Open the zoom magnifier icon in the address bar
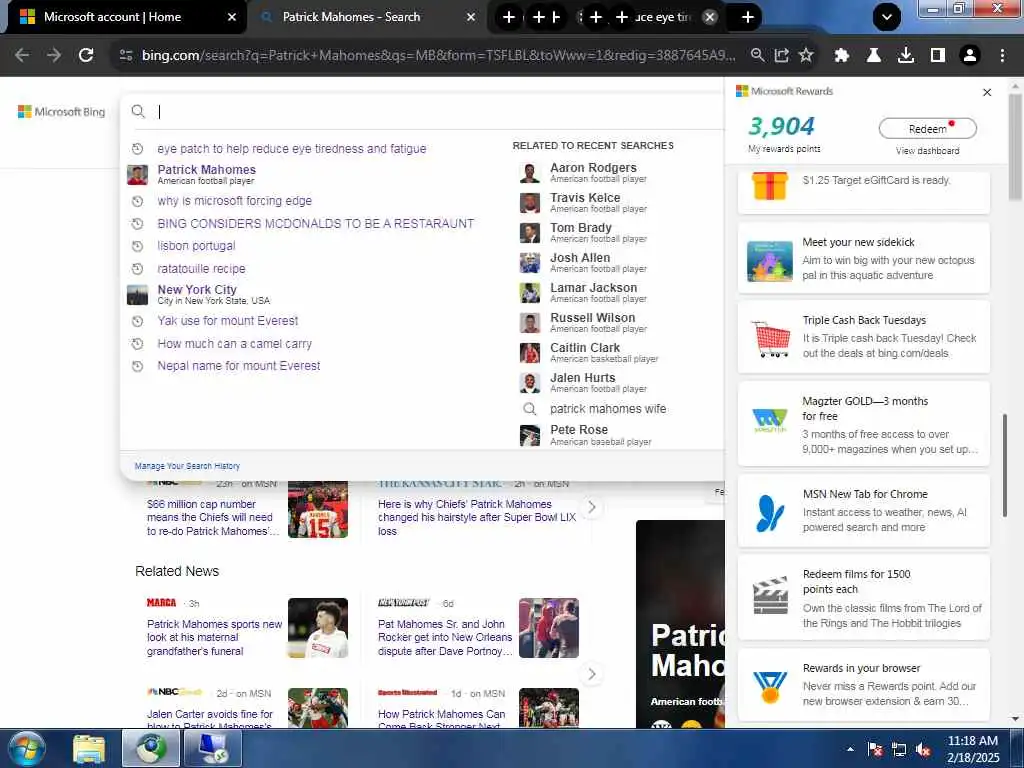 coord(758,56)
